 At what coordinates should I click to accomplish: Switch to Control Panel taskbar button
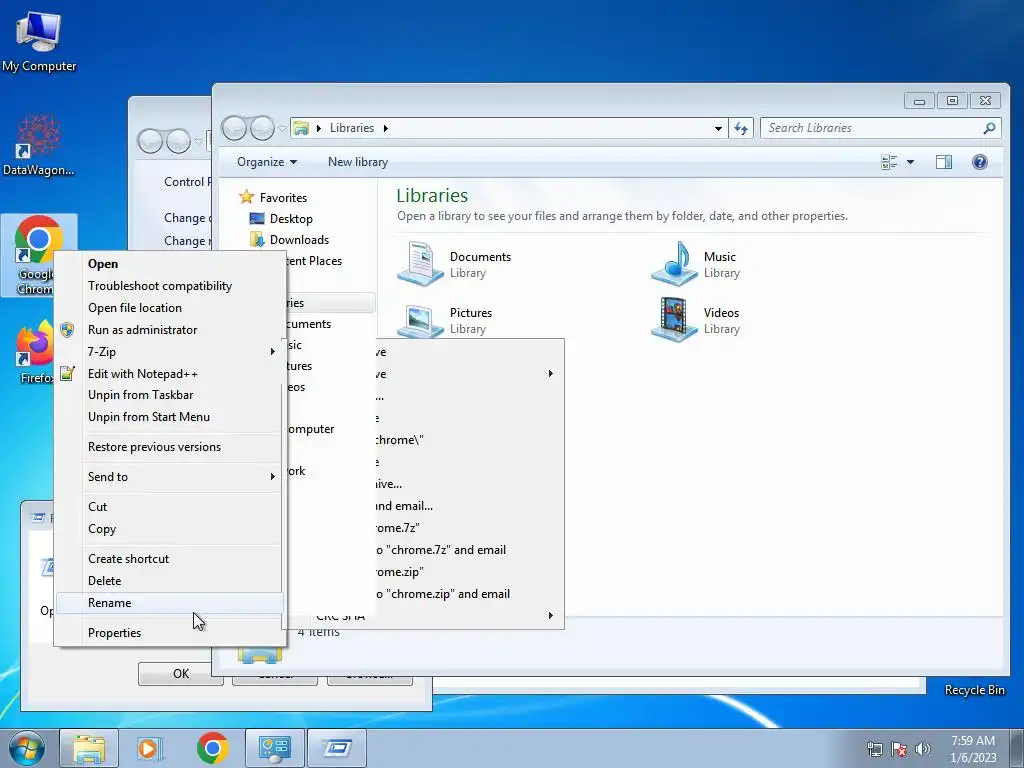click(x=274, y=748)
